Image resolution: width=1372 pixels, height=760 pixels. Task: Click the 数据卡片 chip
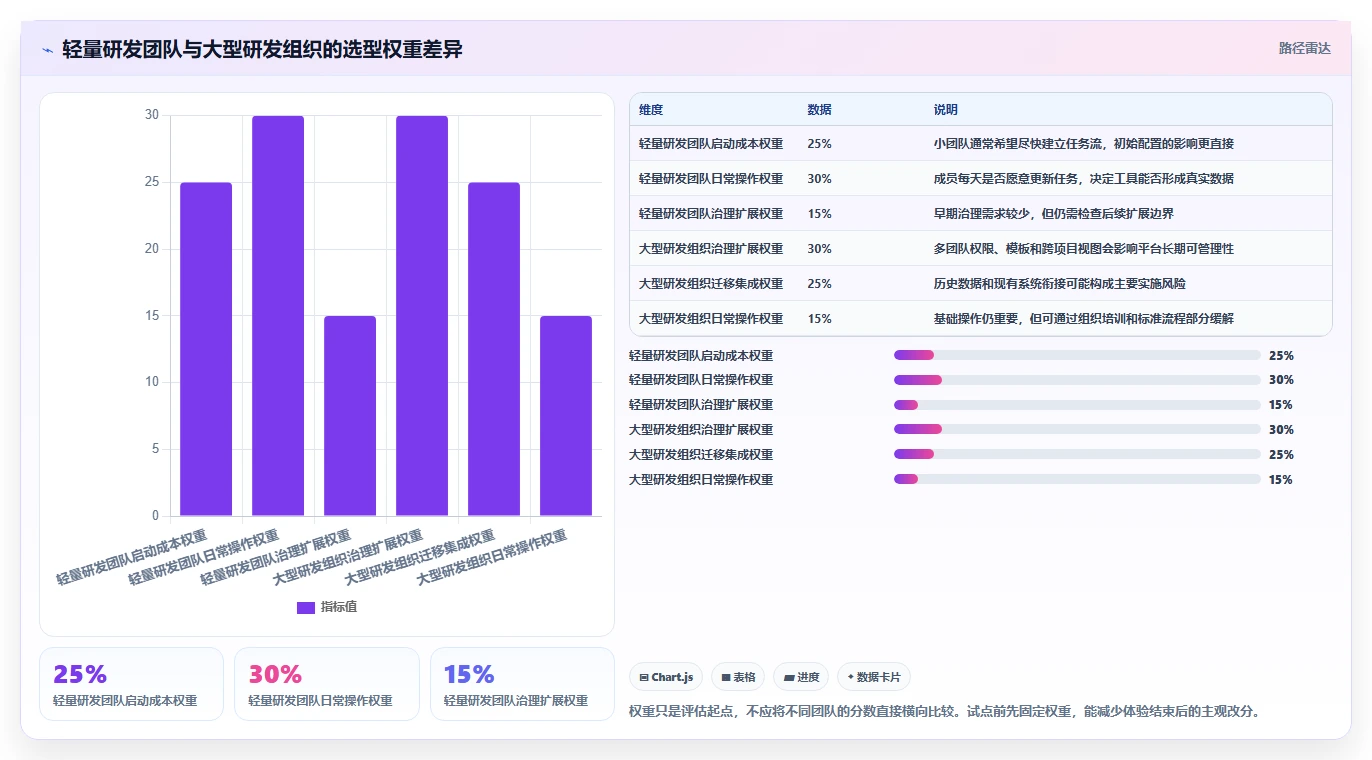pyautogui.click(x=874, y=677)
